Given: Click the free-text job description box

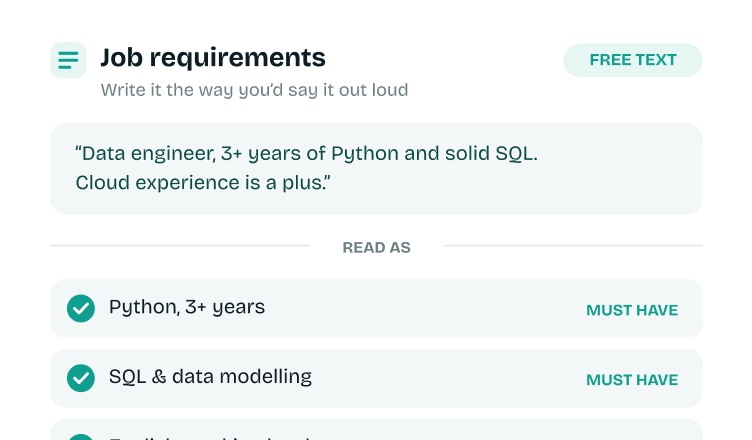Looking at the screenshot, I should click(x=376, y=169).
